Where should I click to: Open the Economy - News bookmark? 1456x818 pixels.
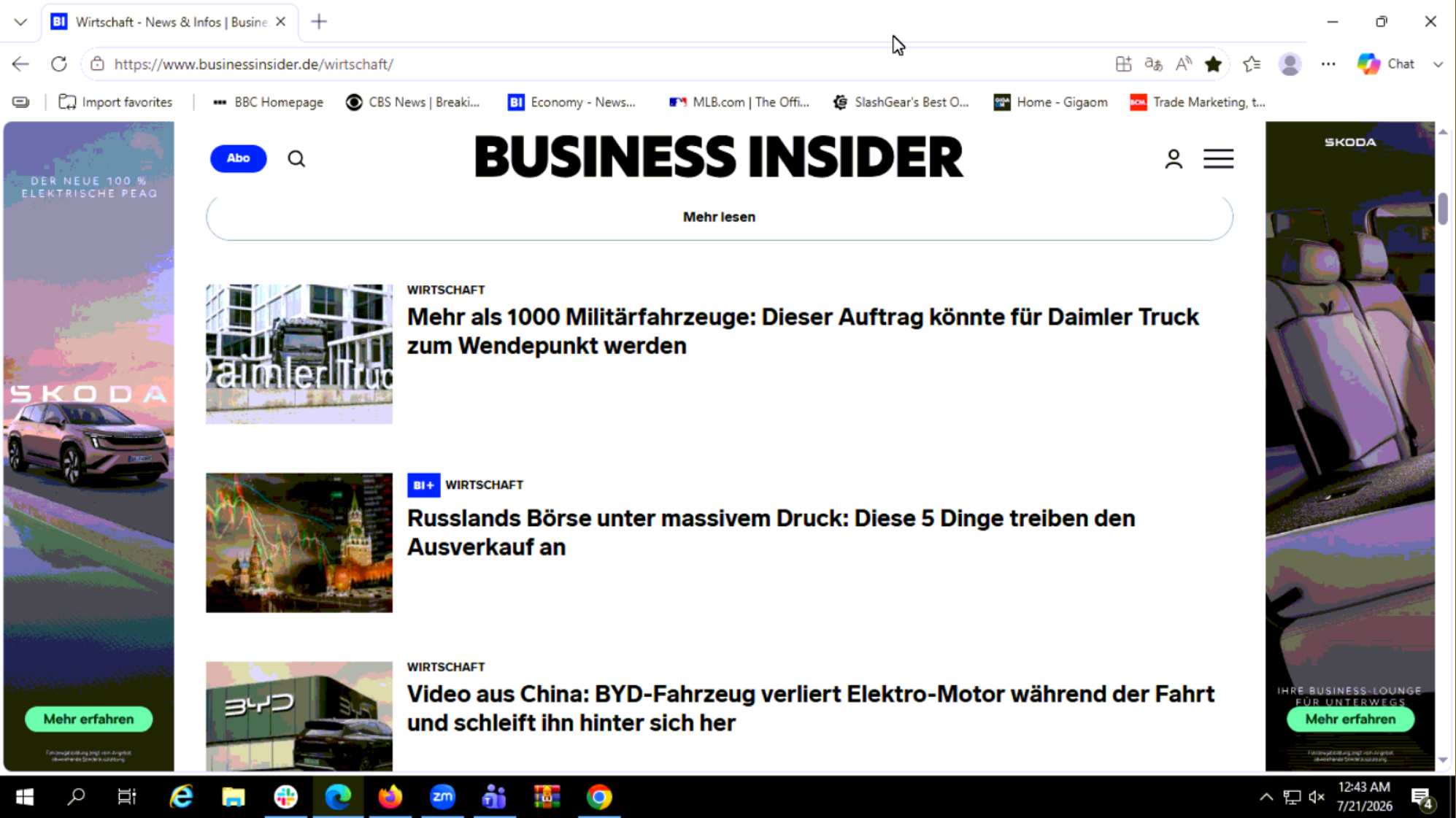click(572, 102)
